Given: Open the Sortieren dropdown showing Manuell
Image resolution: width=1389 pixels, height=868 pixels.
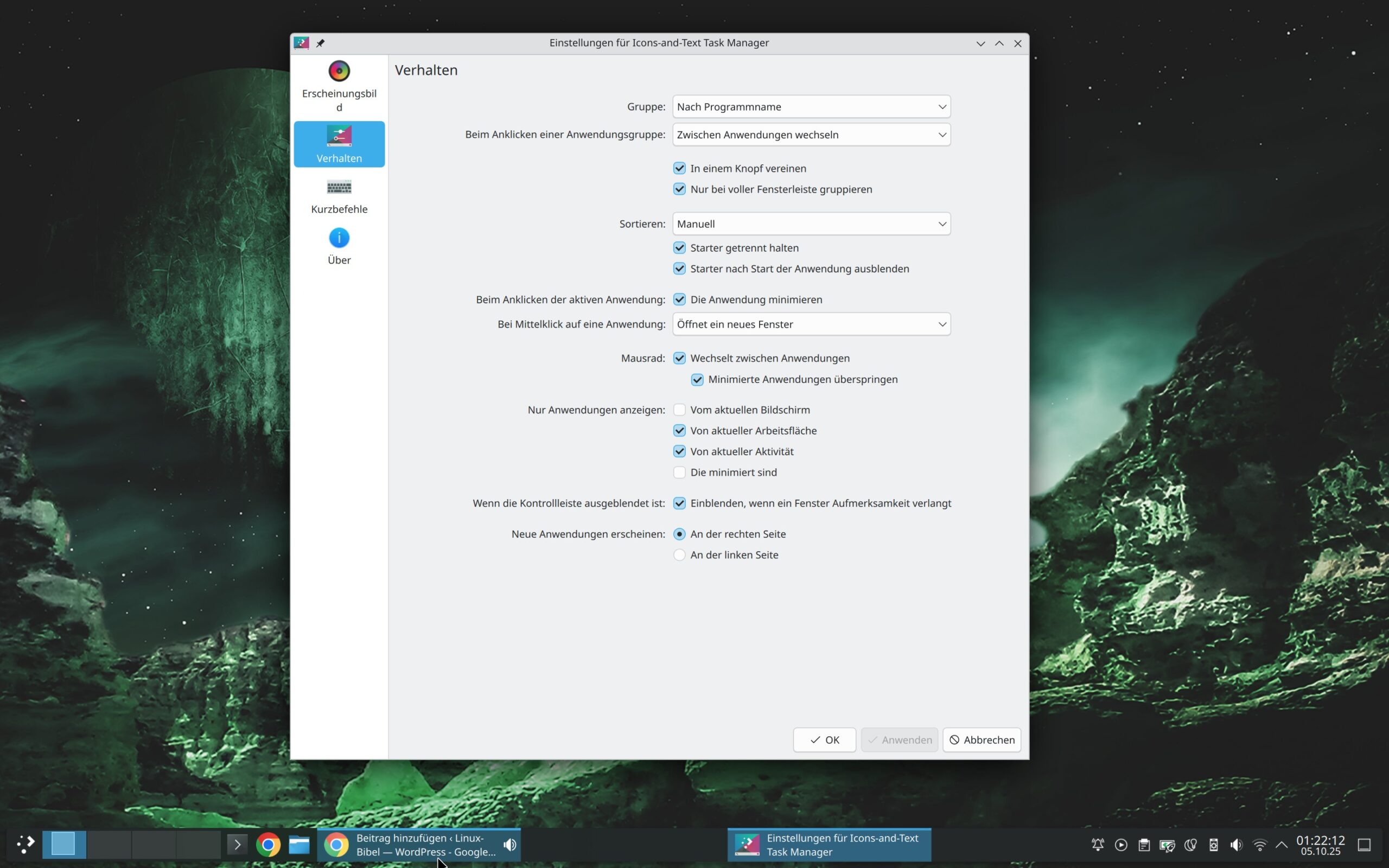Looking at the screenshot, I should click(811, 224).
